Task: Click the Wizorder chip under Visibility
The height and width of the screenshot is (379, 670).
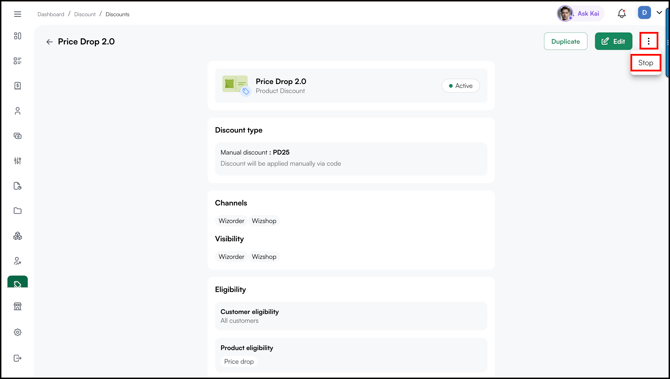Action: pos(231,257)
